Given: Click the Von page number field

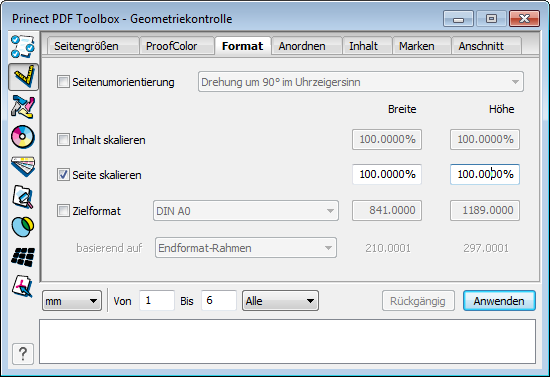Looking at the screenshot, I should tap(157, 300).
